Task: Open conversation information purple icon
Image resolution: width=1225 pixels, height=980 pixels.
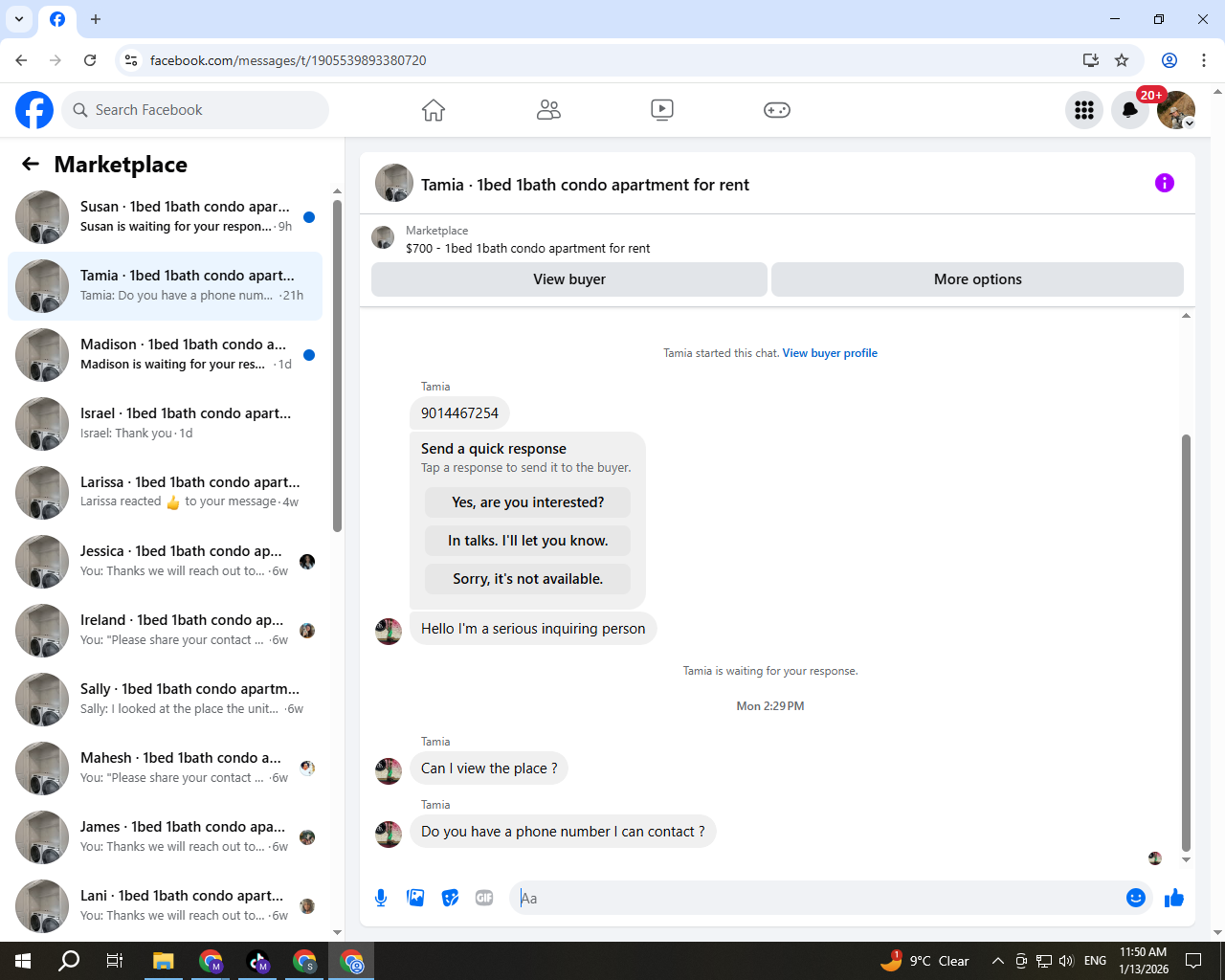Action: (x=1165, y=183)
